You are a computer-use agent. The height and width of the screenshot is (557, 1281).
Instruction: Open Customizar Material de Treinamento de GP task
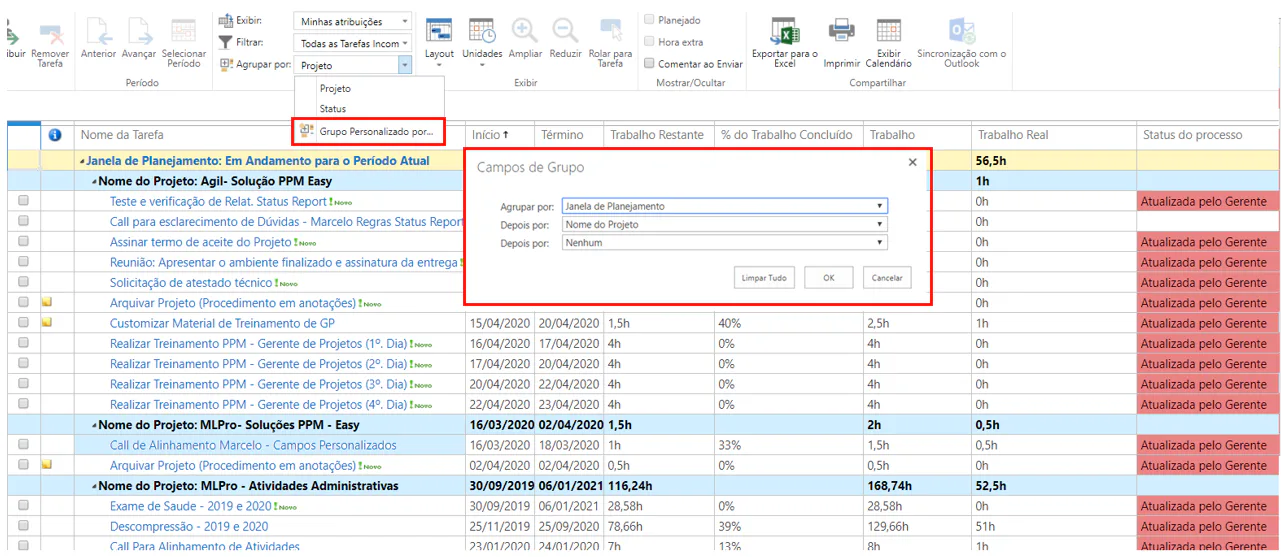(x=222, y=323)
